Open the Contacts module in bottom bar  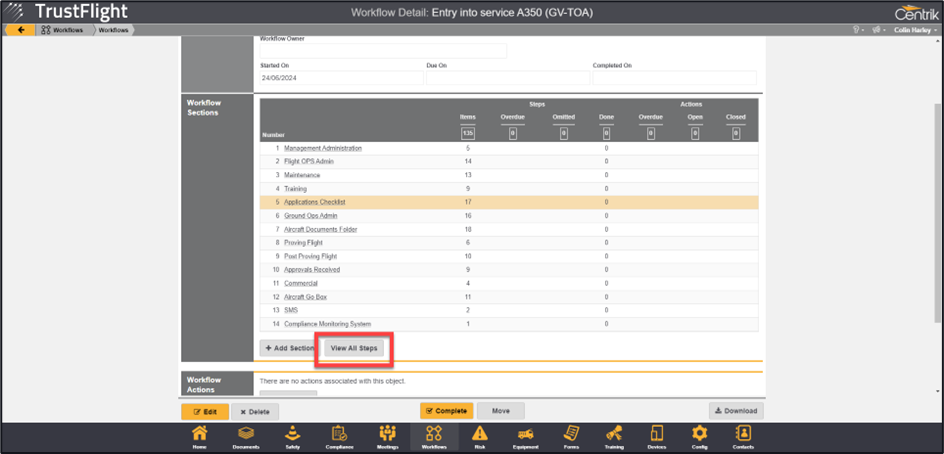[743, 436]
